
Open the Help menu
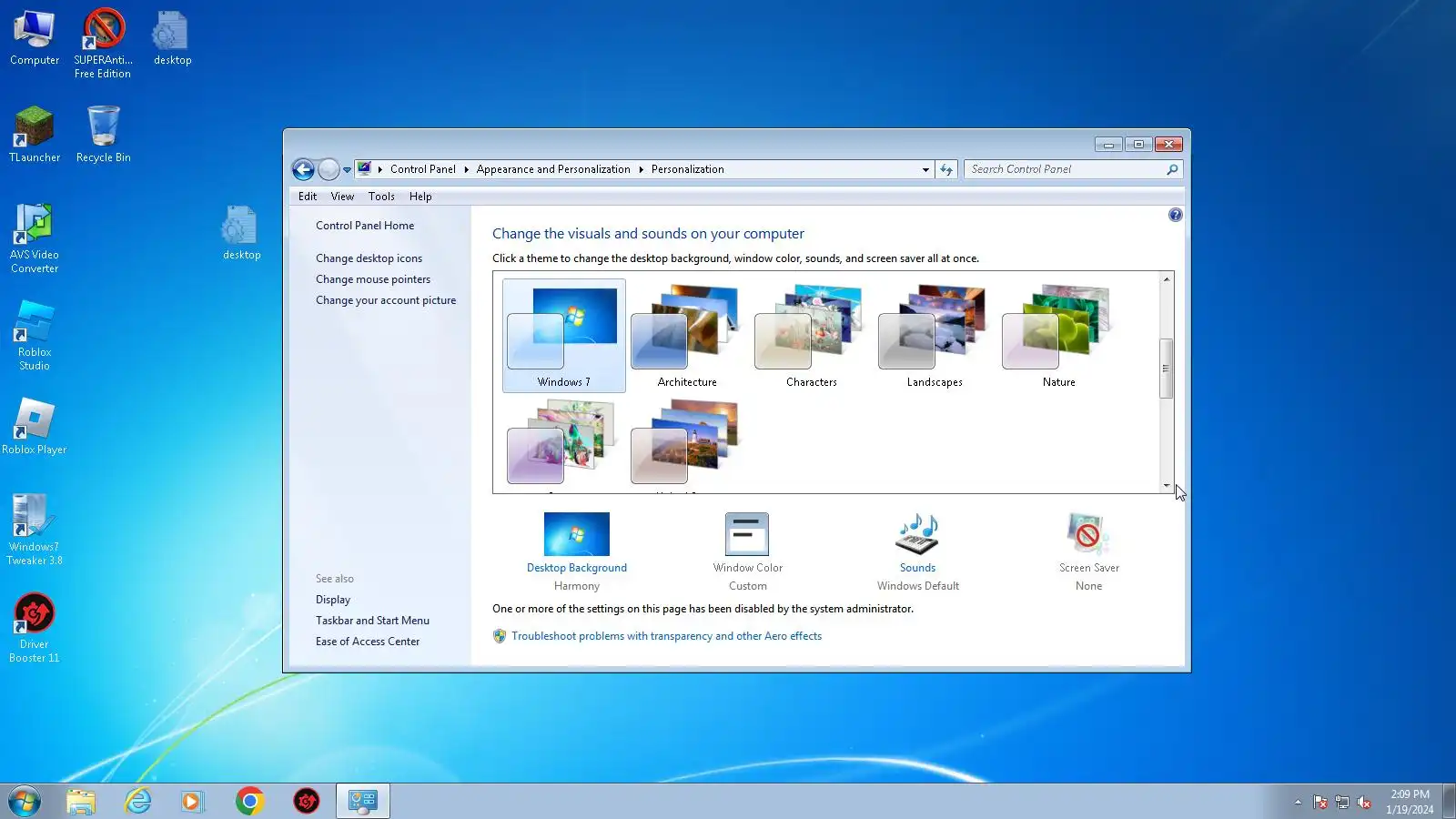pyautogui.click(x=420, y=197)
